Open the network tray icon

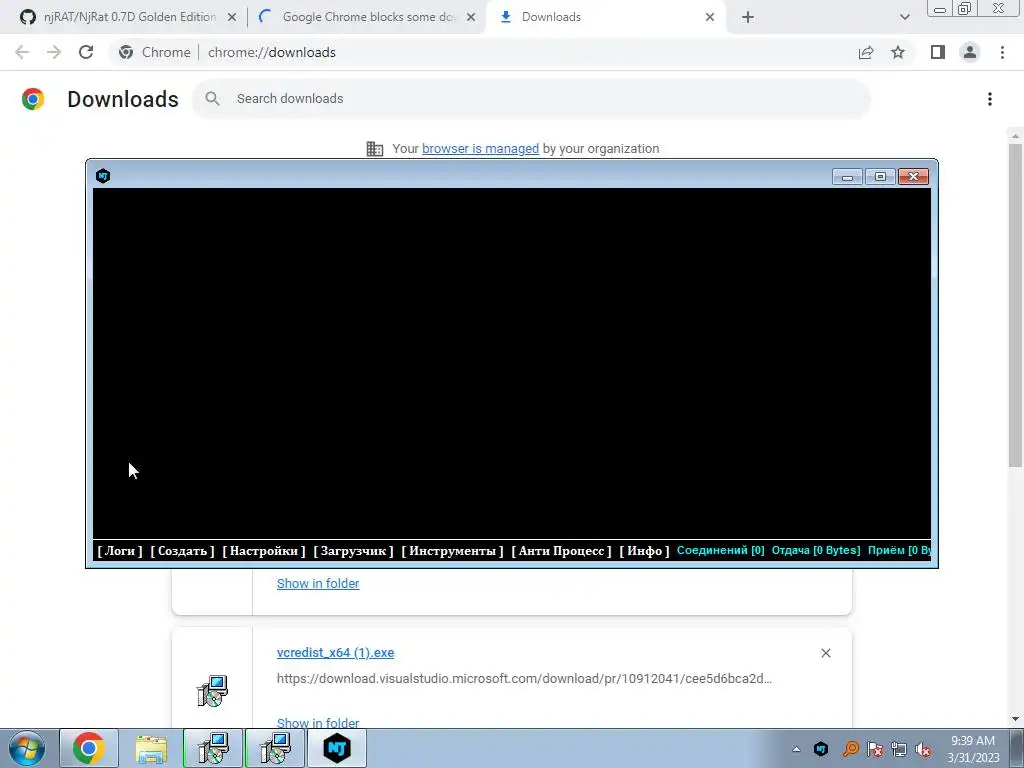click(x=899, y=749)
